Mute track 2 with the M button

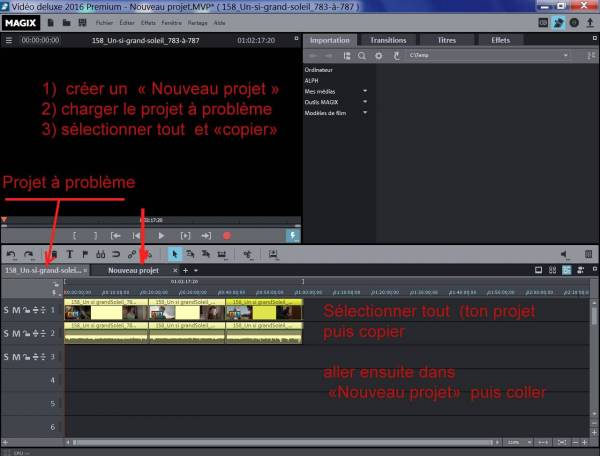18,331
